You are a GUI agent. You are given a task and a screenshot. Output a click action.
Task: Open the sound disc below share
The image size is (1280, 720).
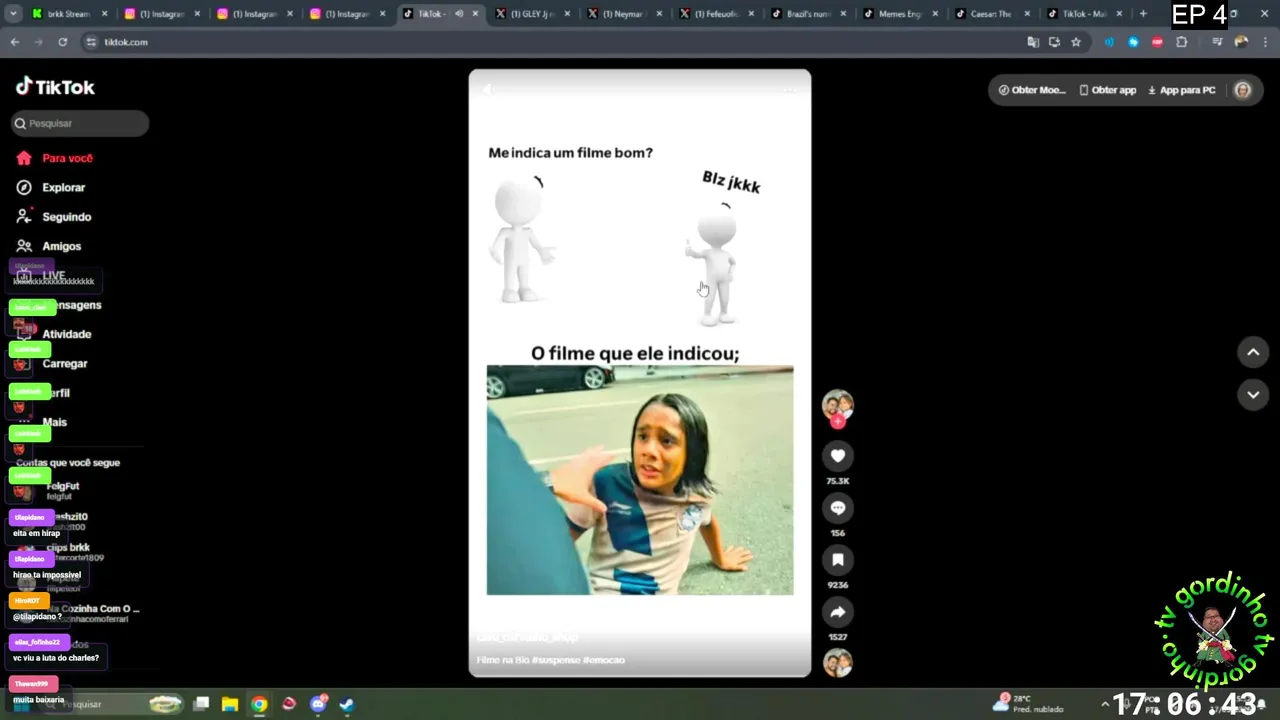click(838, 663)
